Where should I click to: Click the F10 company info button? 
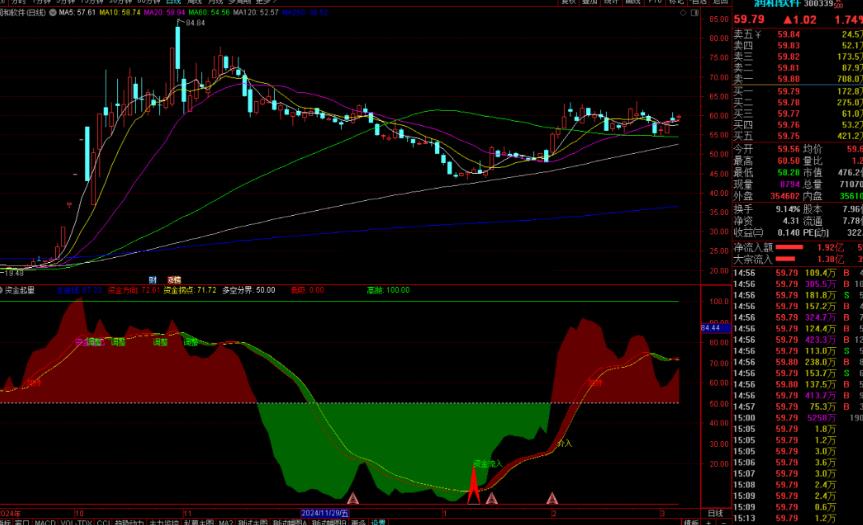coord(654,2)
